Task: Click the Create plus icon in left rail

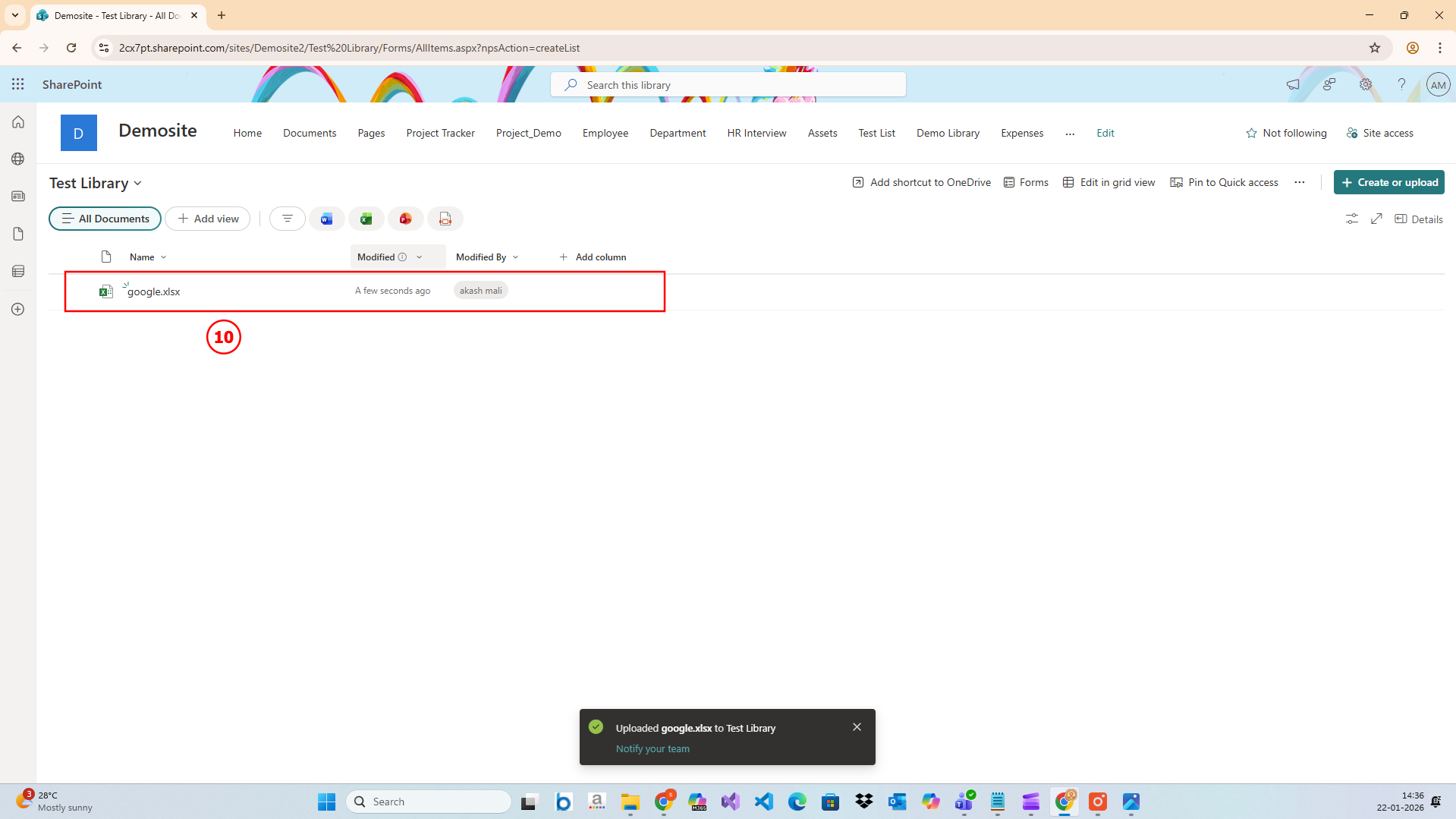Action: click(18, 309)
